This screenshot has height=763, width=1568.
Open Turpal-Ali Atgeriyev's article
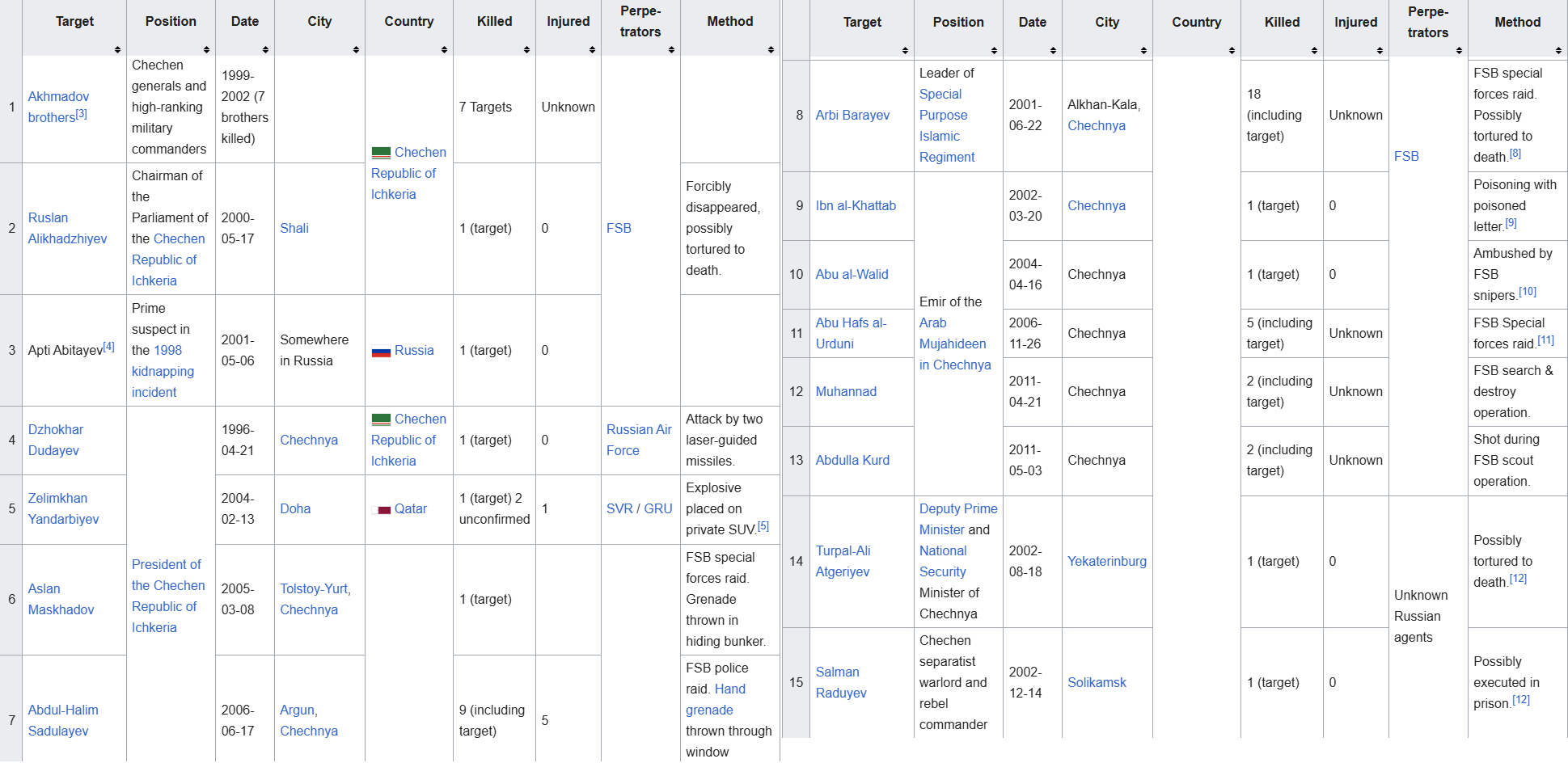[843, 561]
